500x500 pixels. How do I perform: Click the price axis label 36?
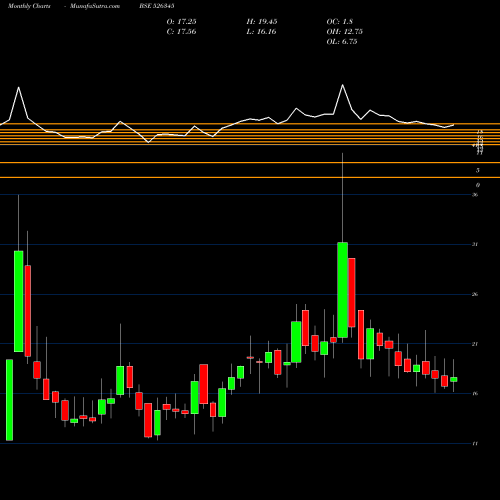tap(475, 195)
